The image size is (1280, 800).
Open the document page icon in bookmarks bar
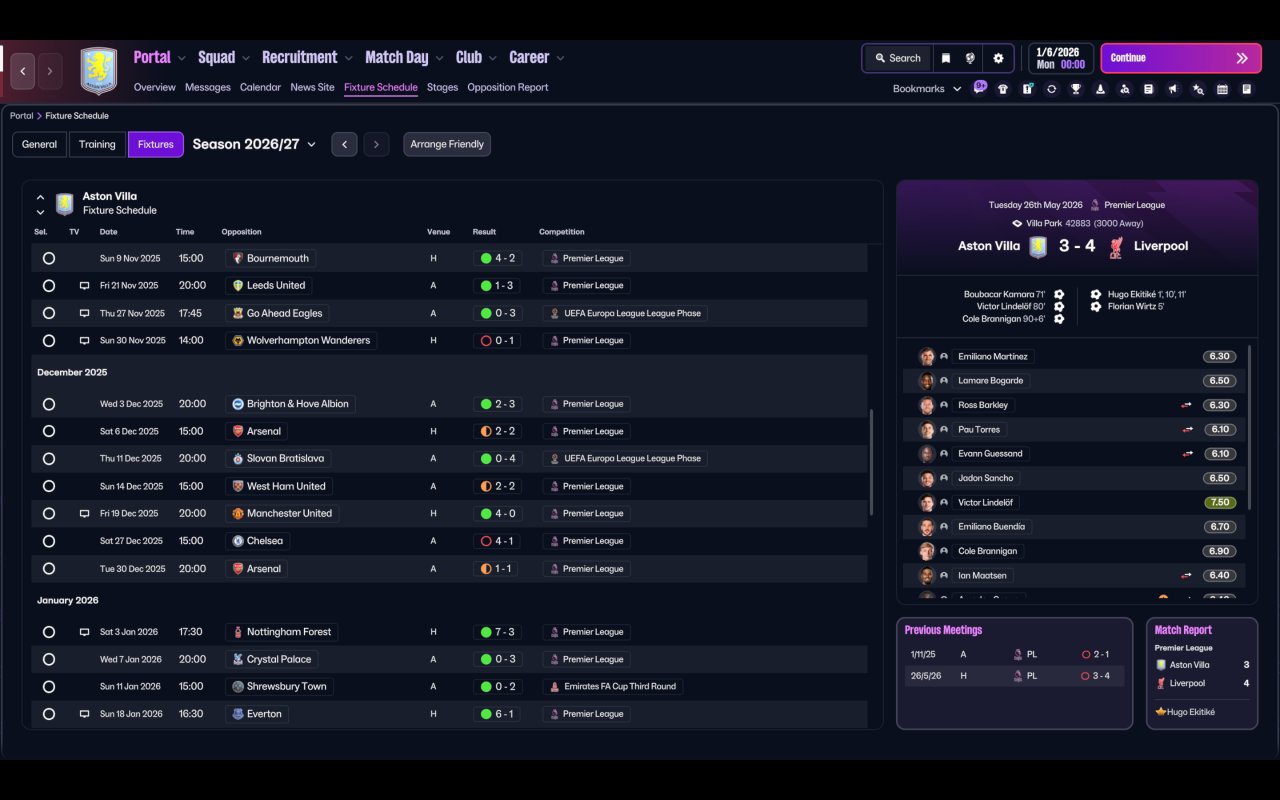[x=1149, y=89]
